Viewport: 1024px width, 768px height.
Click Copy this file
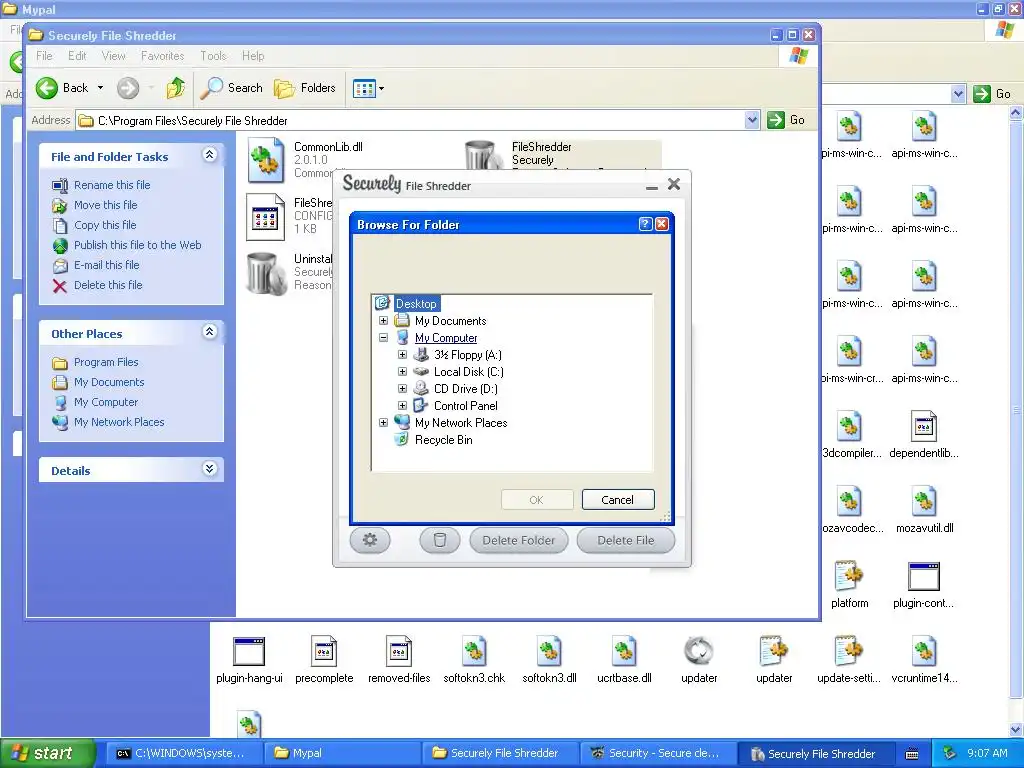(x=104, y=225)
